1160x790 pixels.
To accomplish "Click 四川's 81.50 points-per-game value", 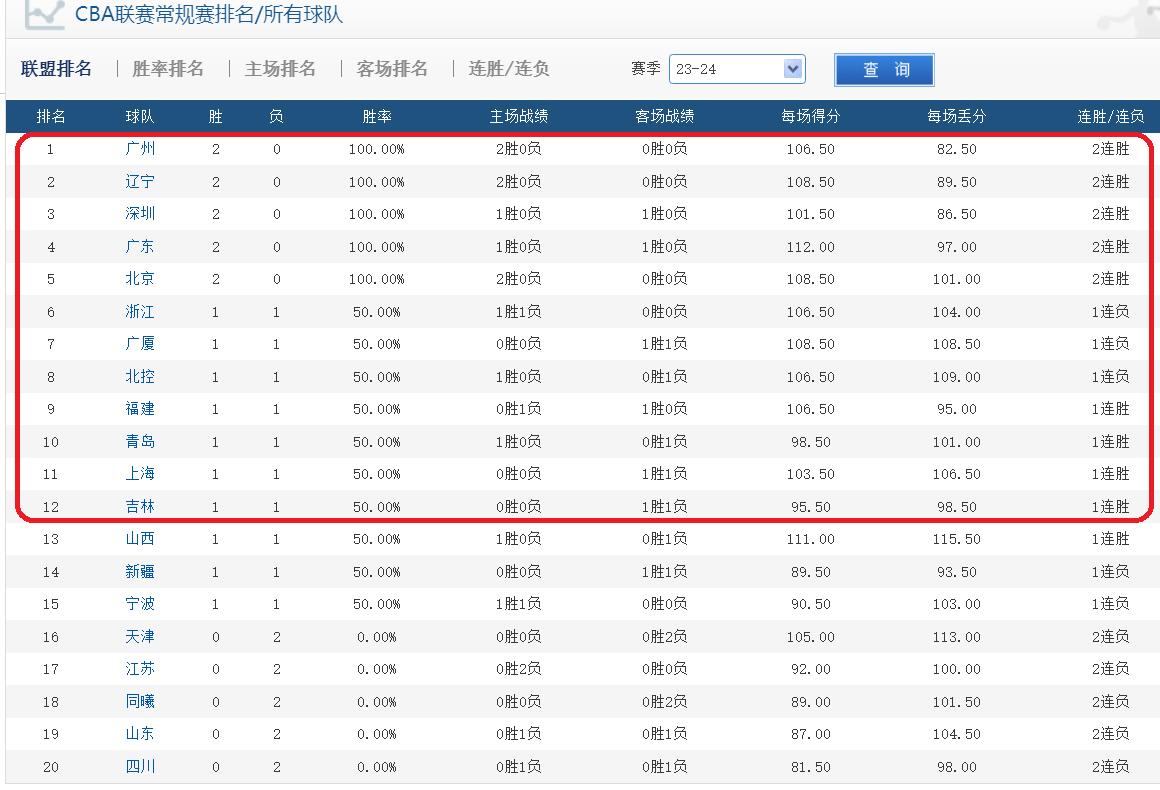I will pos(811,768).
